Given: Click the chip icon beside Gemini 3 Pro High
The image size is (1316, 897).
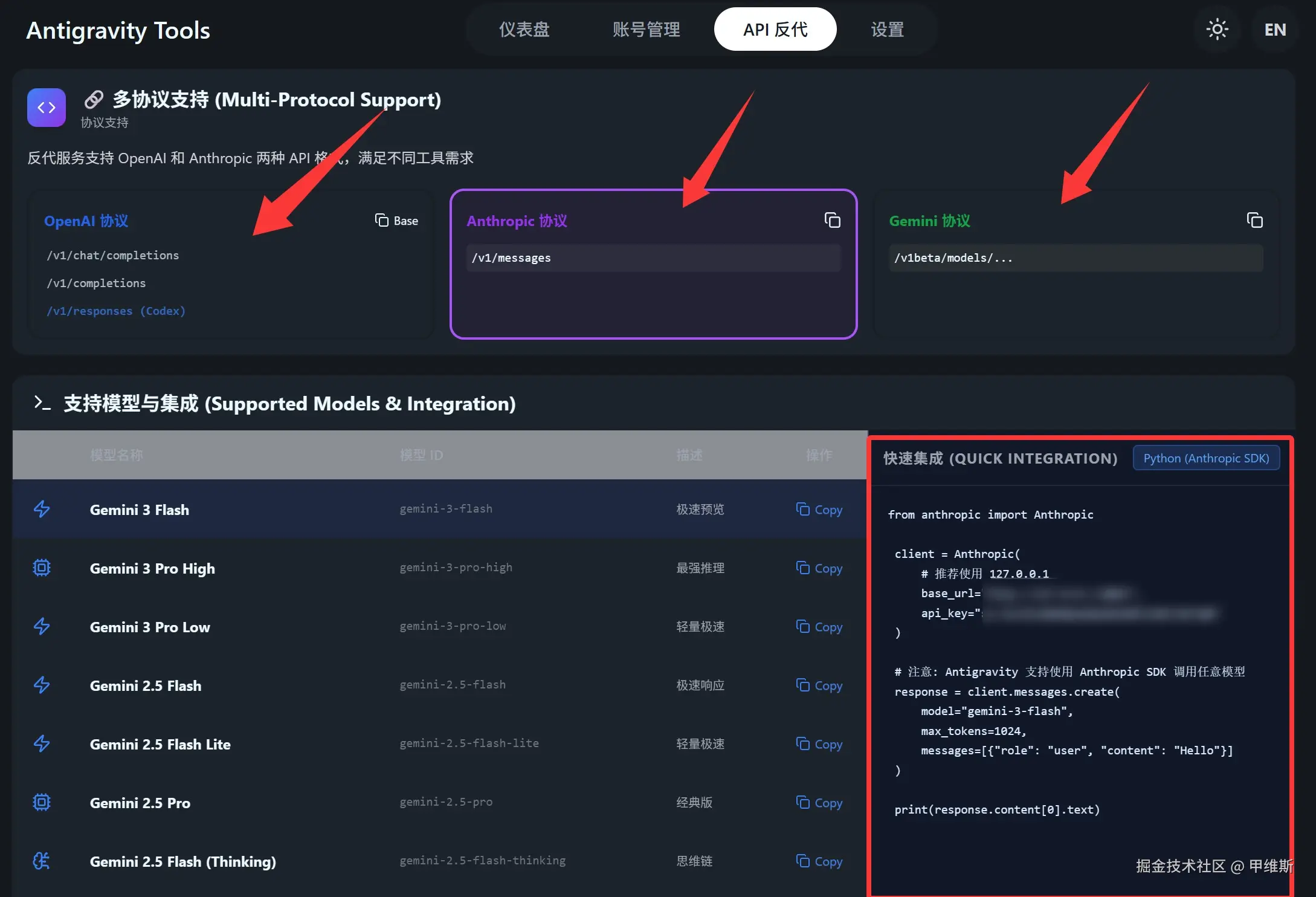Looking at the screenshot, I should pos(42,568).
